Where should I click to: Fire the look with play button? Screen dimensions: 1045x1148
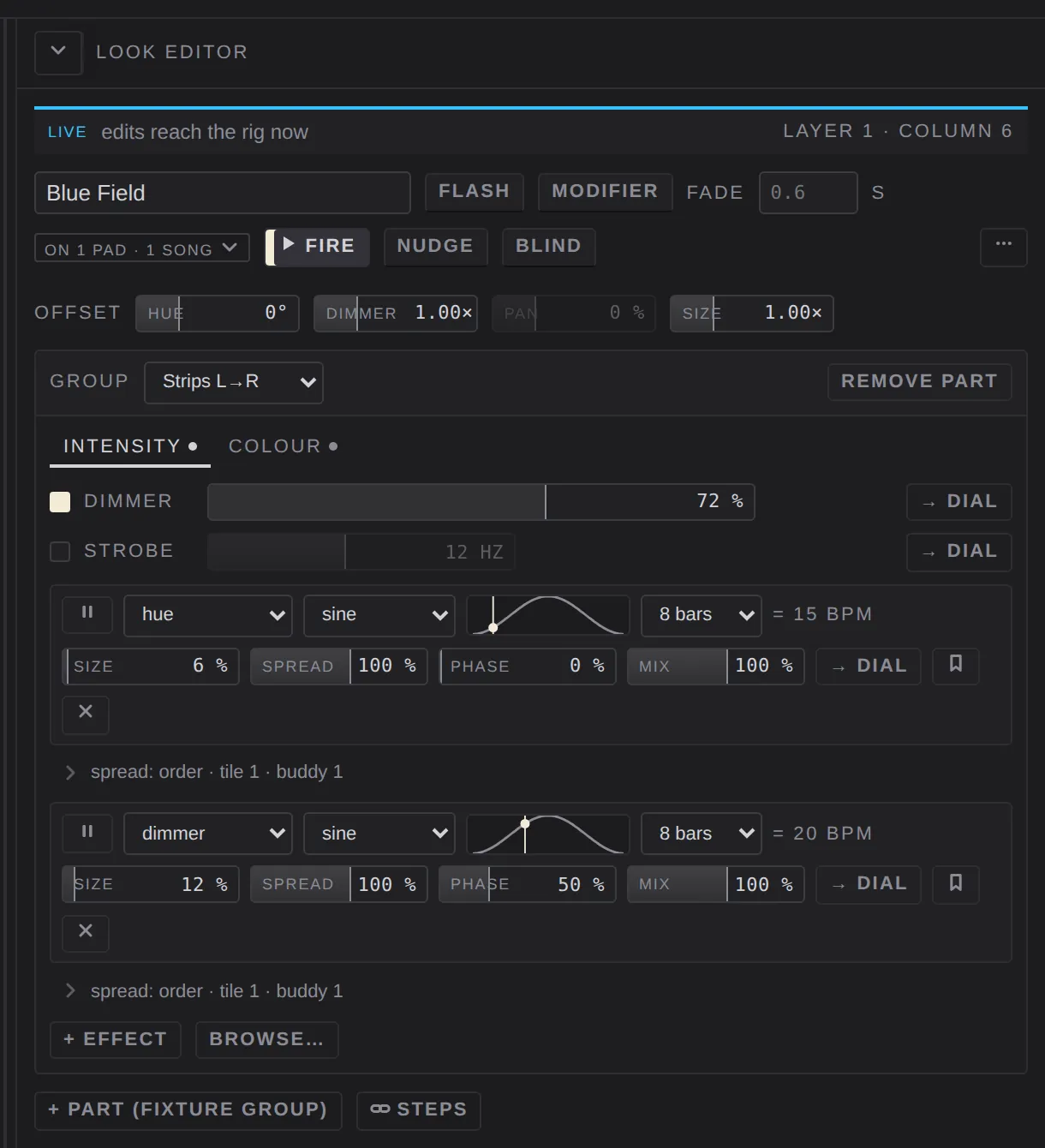[x=318, y=247]
